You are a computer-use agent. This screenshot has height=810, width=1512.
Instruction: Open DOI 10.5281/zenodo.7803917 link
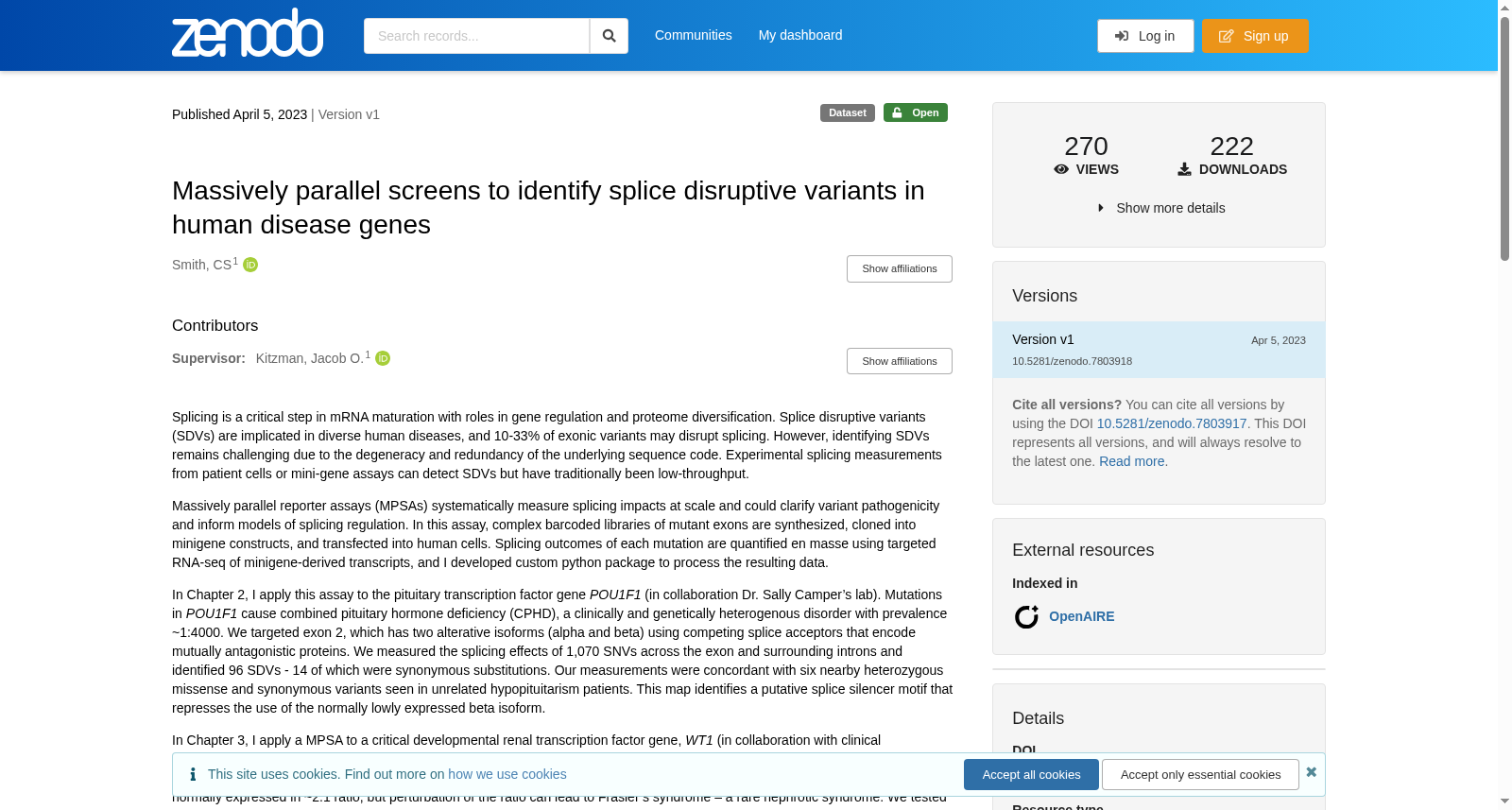click(1172, 423)
